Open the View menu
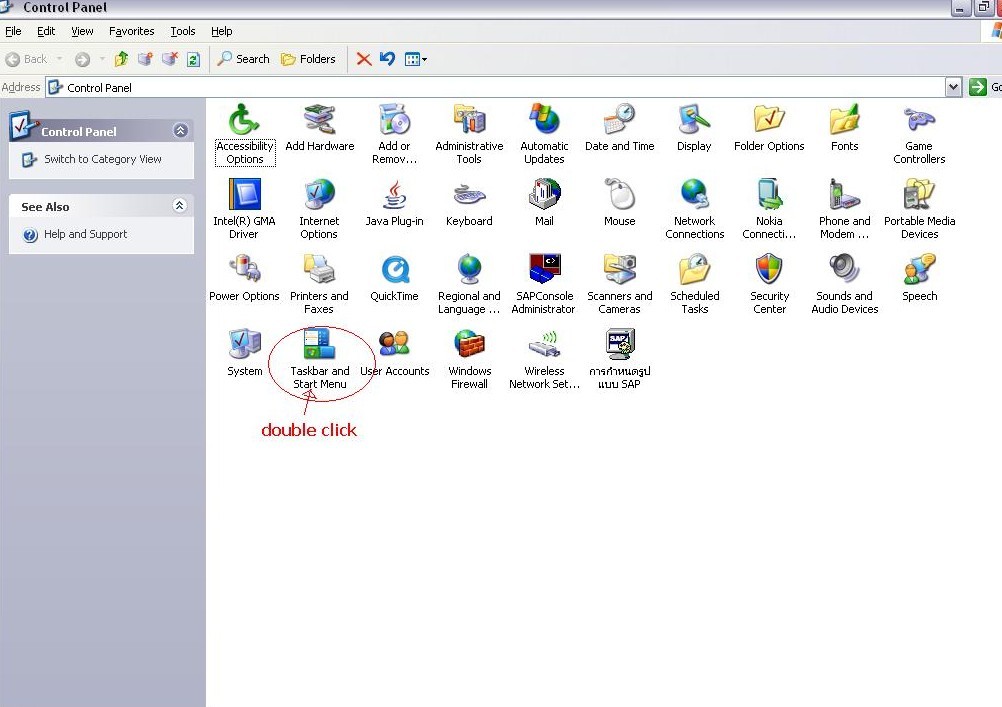 [82, 31]
